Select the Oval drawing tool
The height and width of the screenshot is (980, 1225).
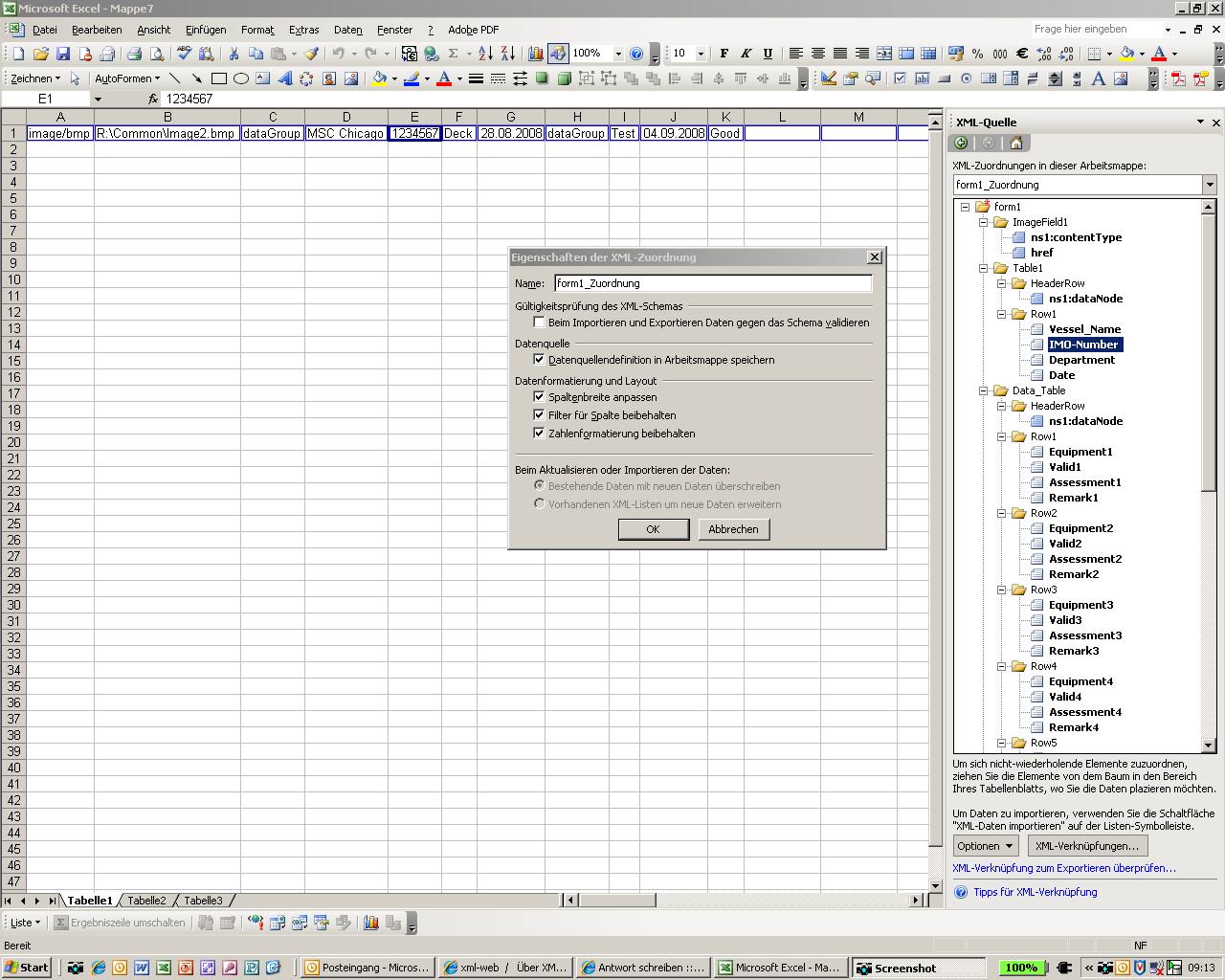tap(241, 78)
